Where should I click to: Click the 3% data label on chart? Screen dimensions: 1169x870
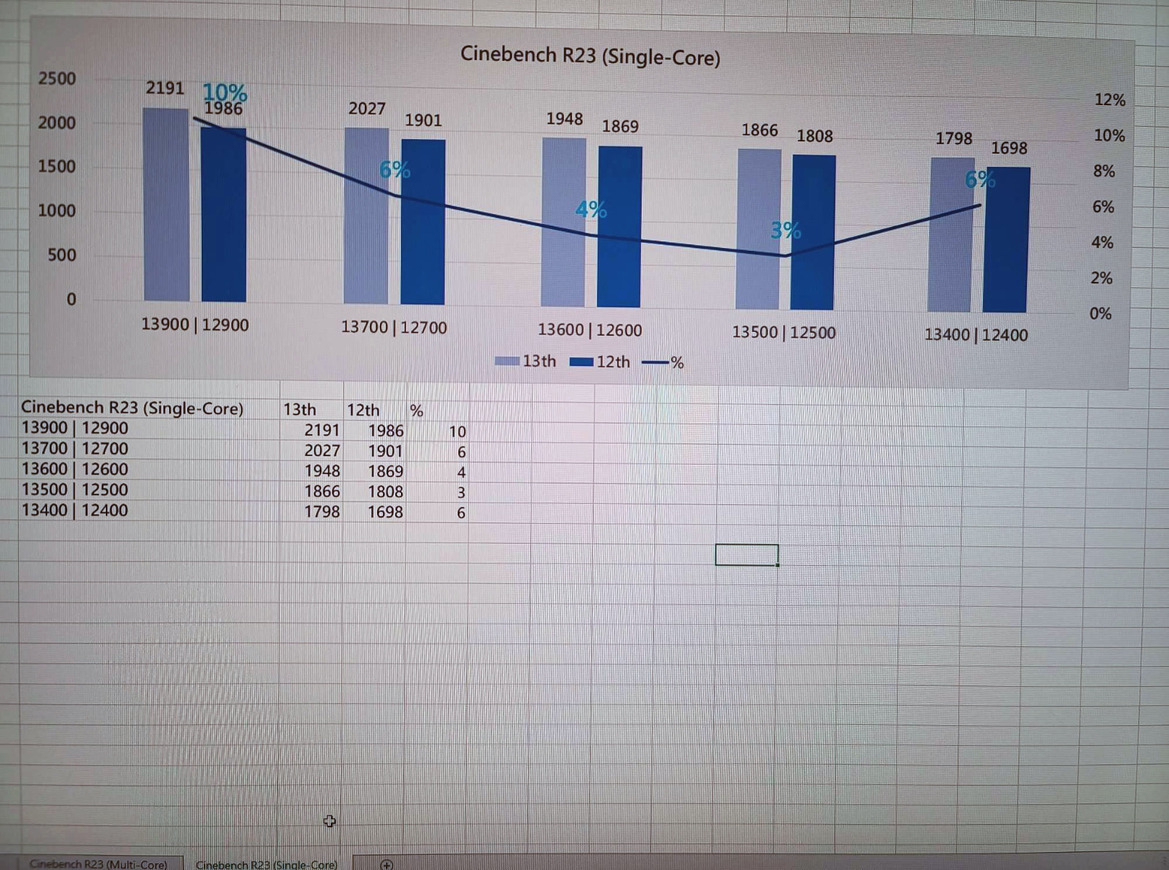786,230
